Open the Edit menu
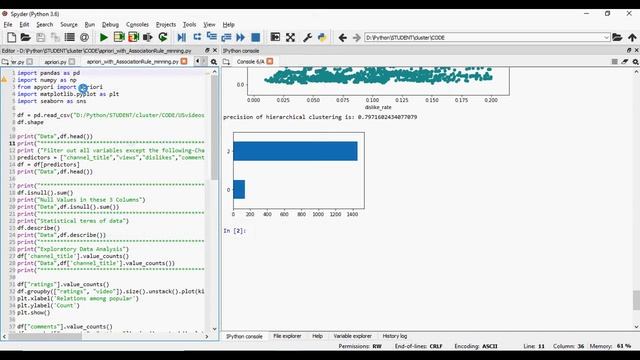The height and width of the screenshot is (360, 640). [x=24, y=24]
